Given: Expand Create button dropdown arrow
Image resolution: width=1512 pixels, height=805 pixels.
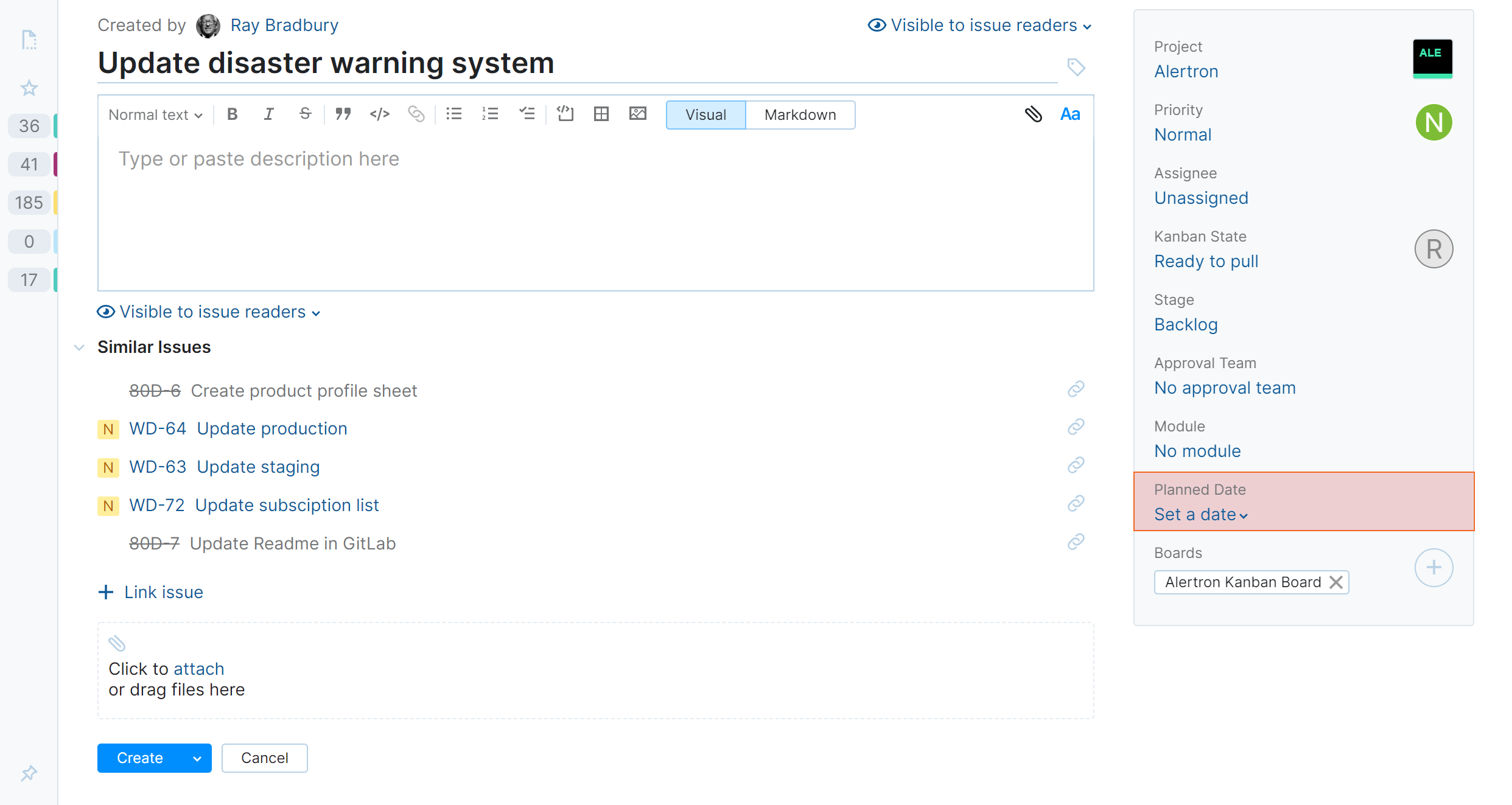Looking at the screenshot, I should [x=197, y=759].
